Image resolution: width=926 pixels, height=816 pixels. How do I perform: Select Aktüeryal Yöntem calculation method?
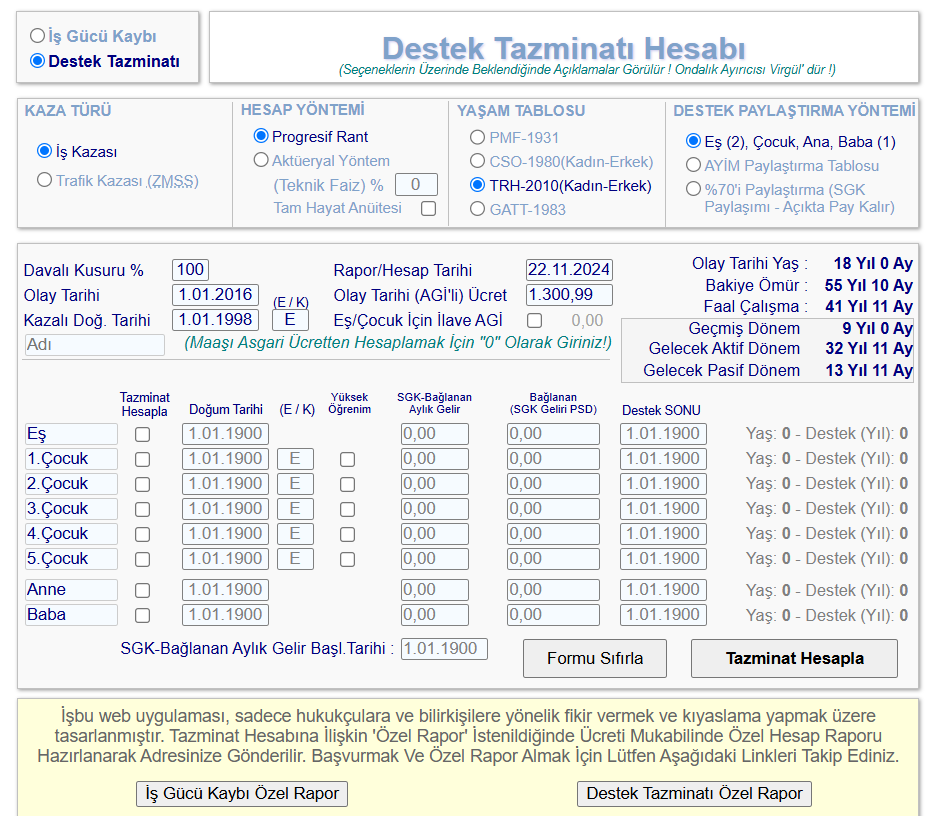coord(261,160)
